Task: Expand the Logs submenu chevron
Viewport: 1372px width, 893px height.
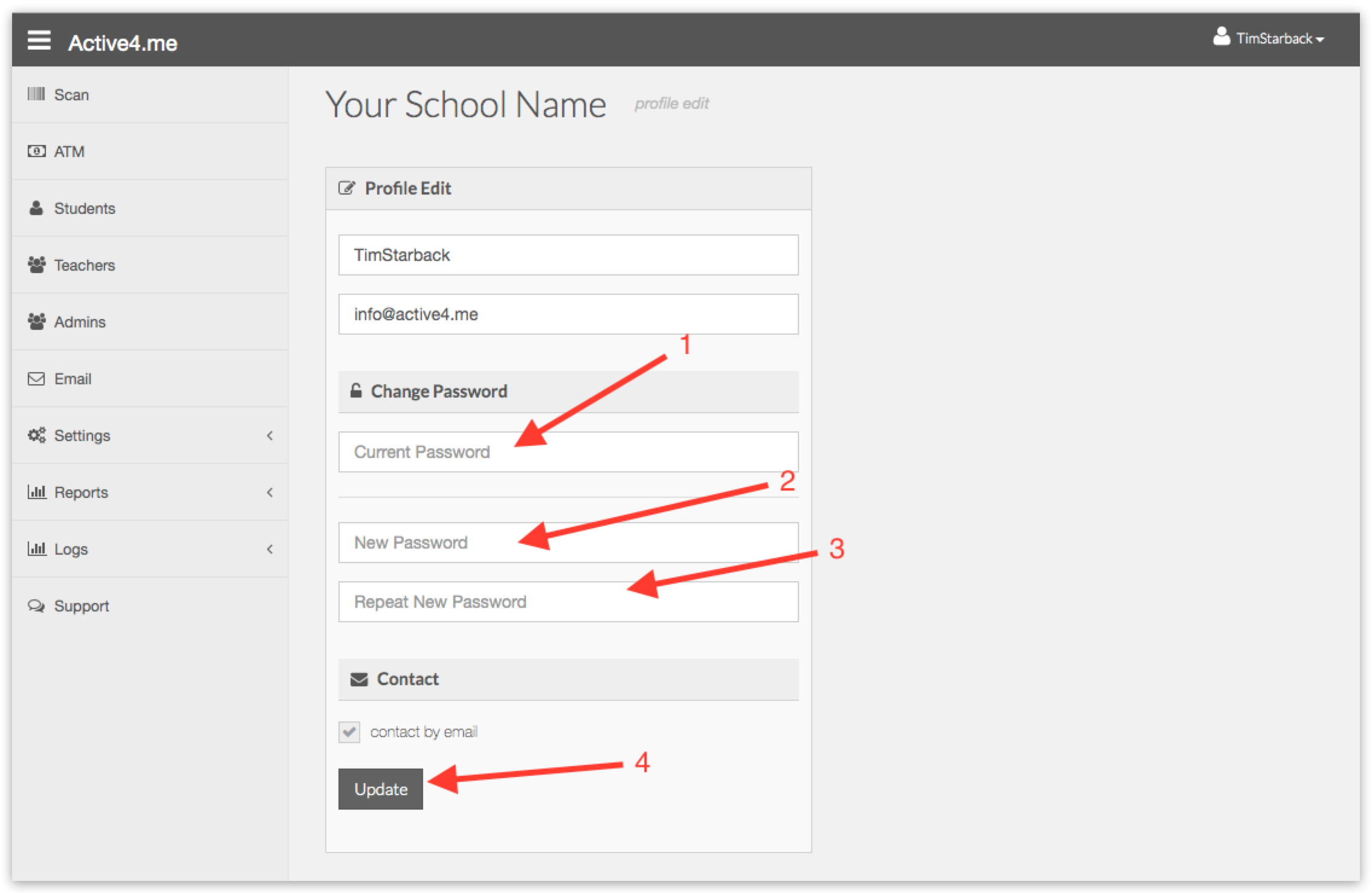Action: coord(270,549)
